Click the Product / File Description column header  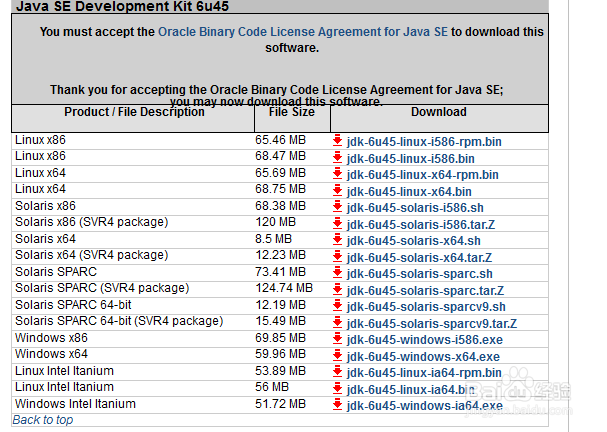click(x=134, y=112)
